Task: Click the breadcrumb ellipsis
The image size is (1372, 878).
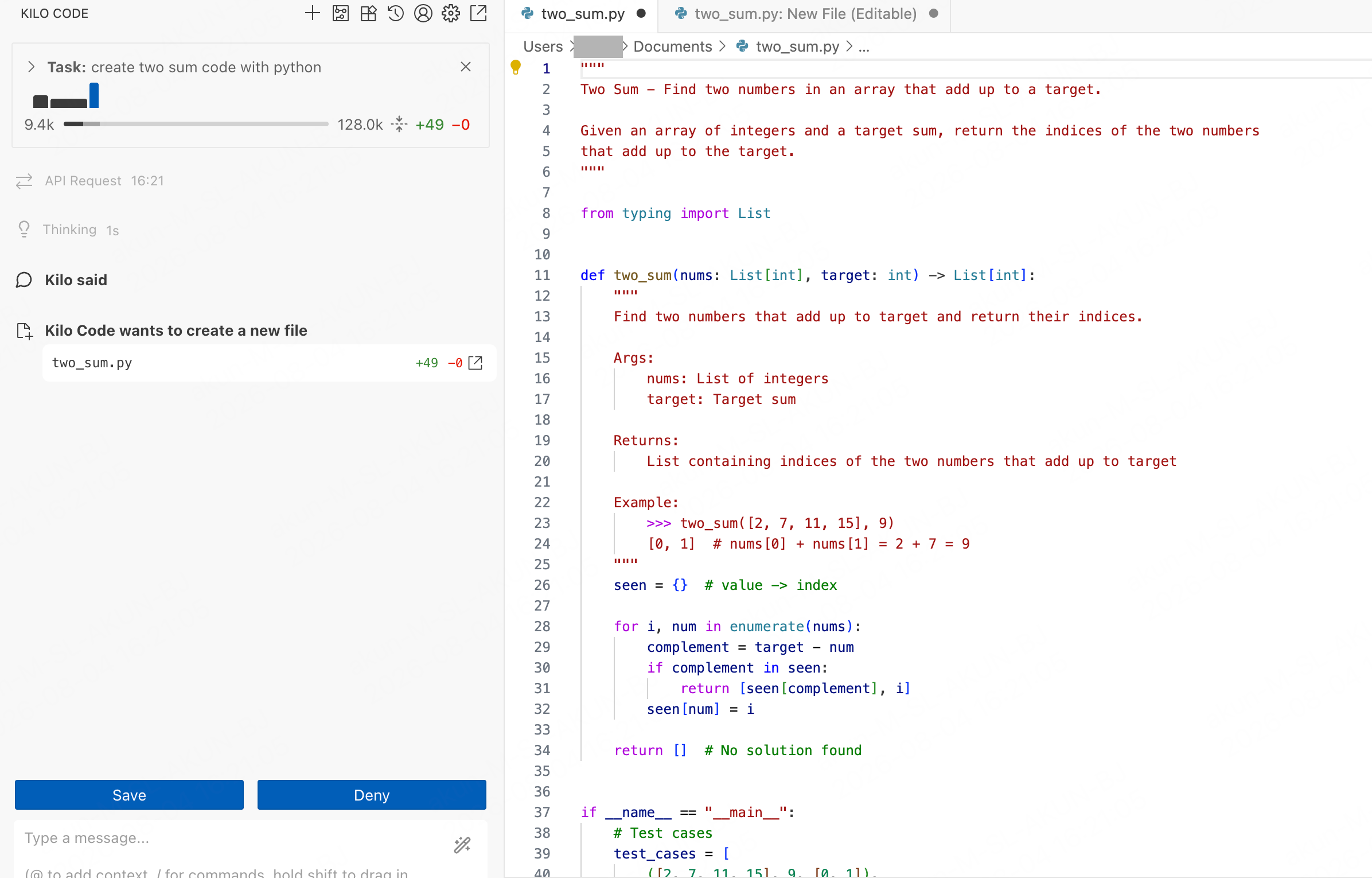Action: pos(864,46)
